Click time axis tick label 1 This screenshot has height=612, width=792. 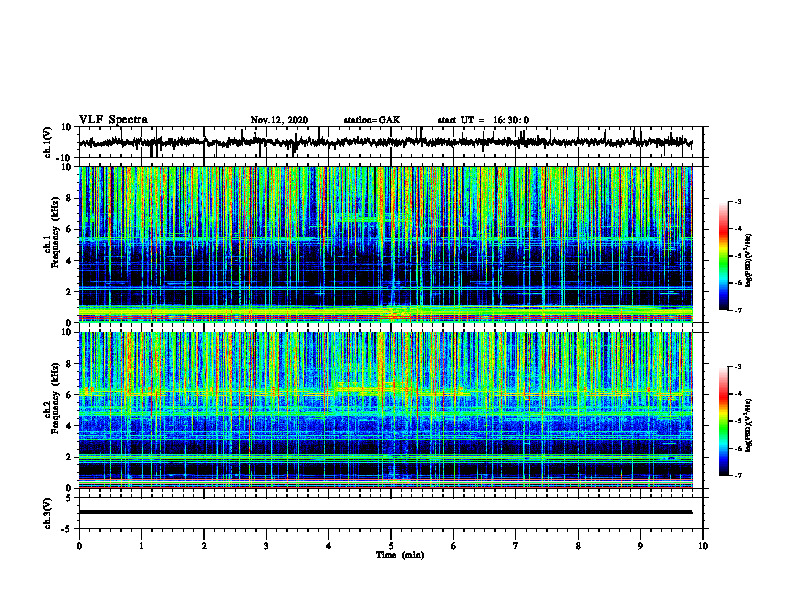(141, 546)
